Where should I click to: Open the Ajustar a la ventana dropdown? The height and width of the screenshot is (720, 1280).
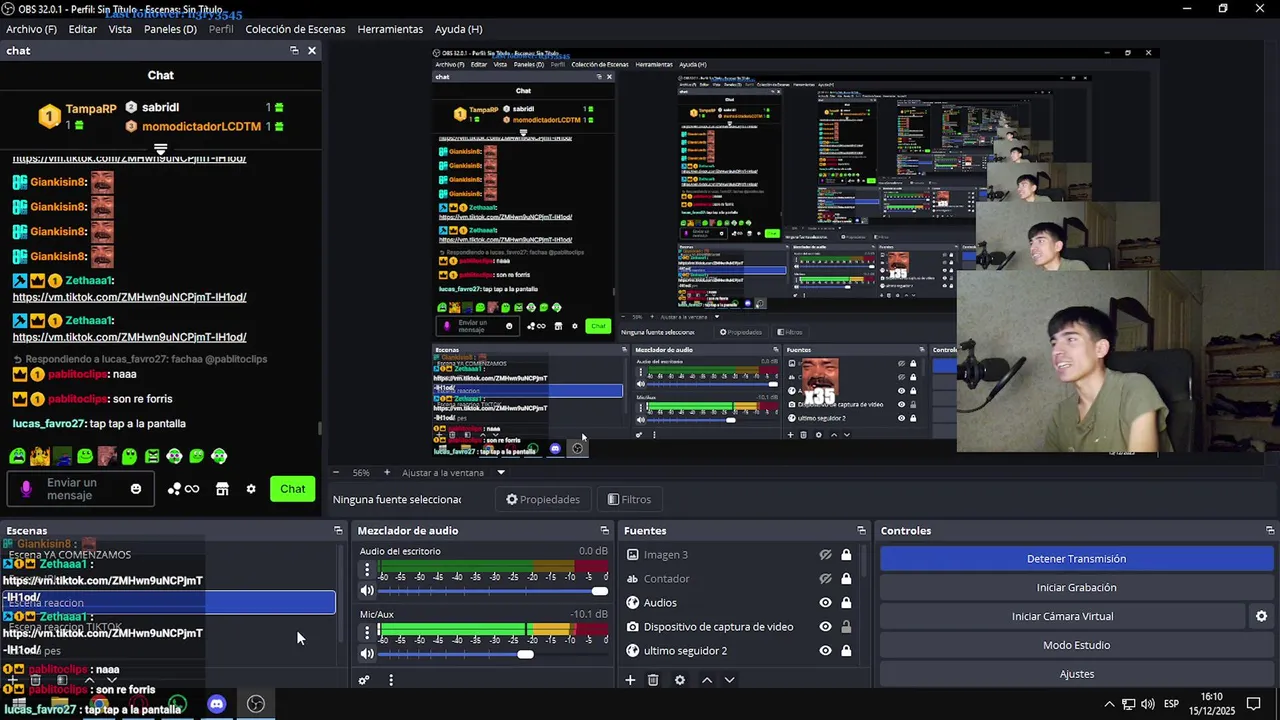[x=453, y=472]
